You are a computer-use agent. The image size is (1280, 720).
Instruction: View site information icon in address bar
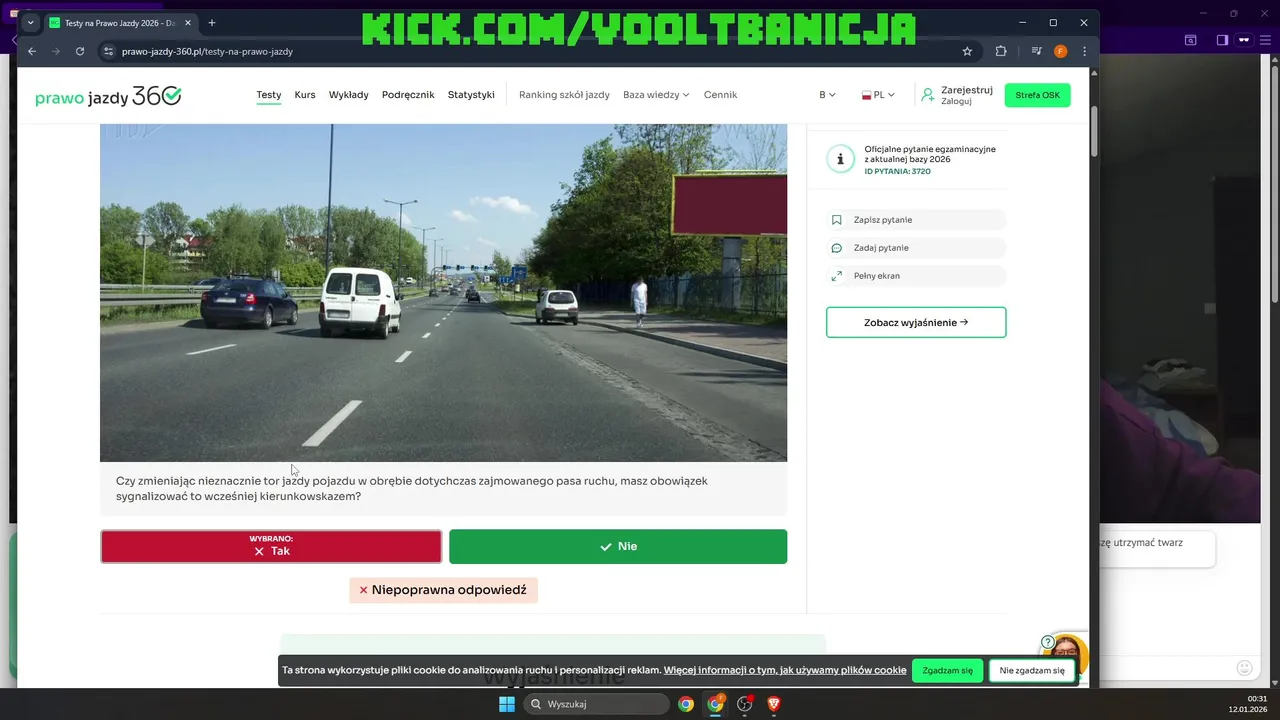(x=108, y=51)
